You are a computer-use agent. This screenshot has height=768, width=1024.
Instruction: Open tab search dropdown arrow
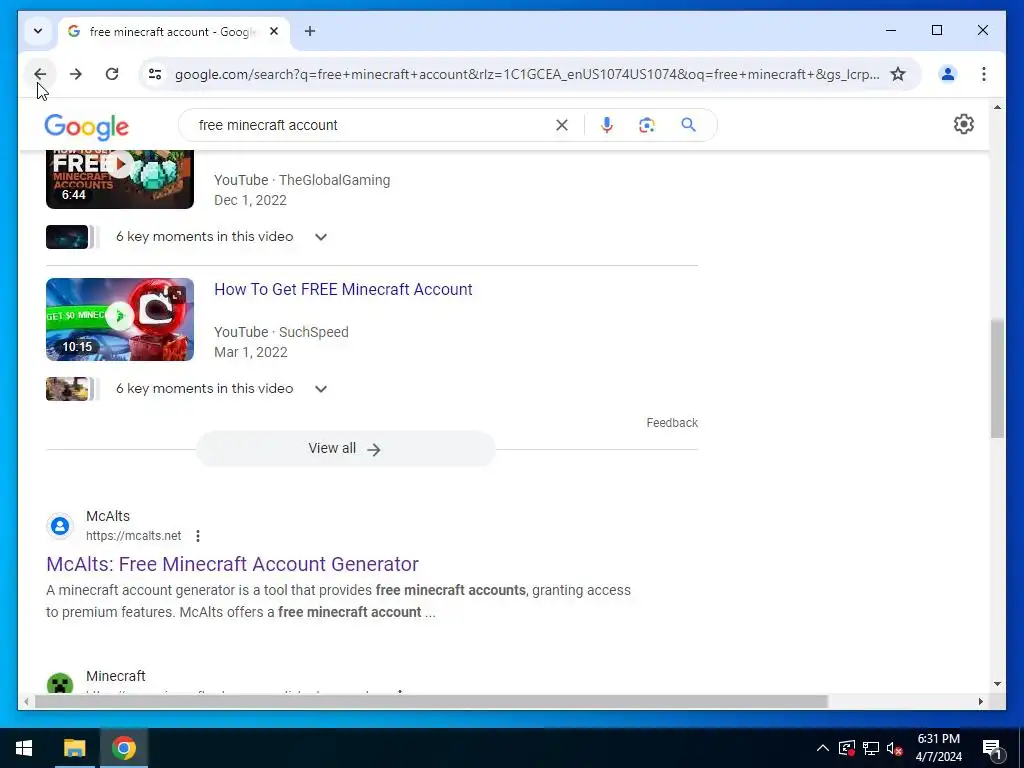[x=38, y=31]
